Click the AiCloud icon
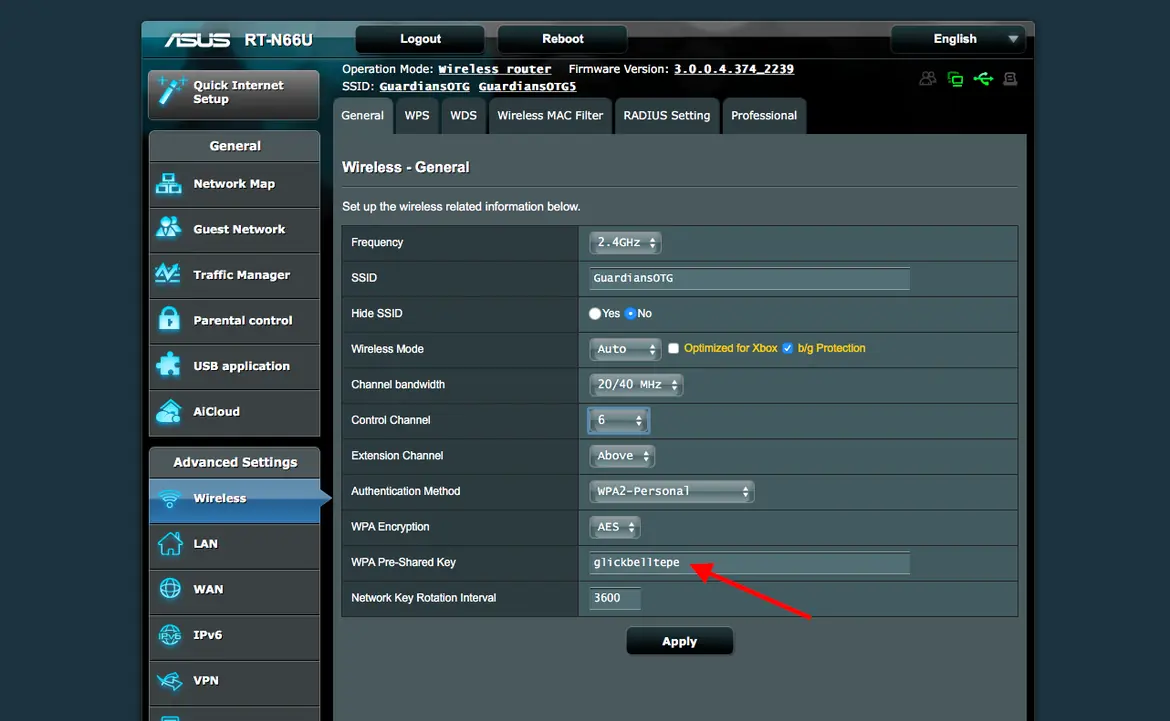 click(x=169, y=411)
